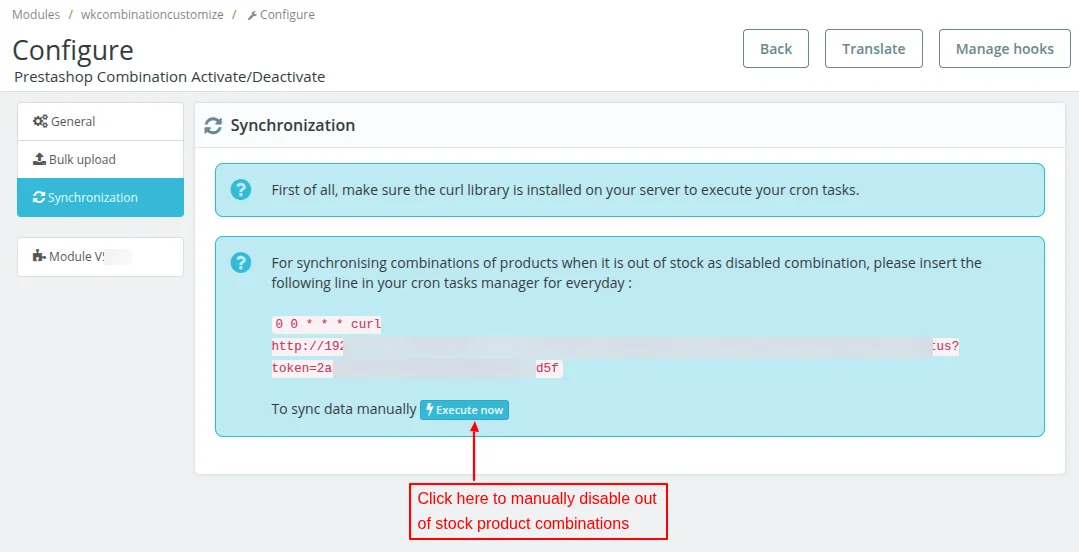Open the Translate option
The image size is (1079, 552).
(873, 49)
